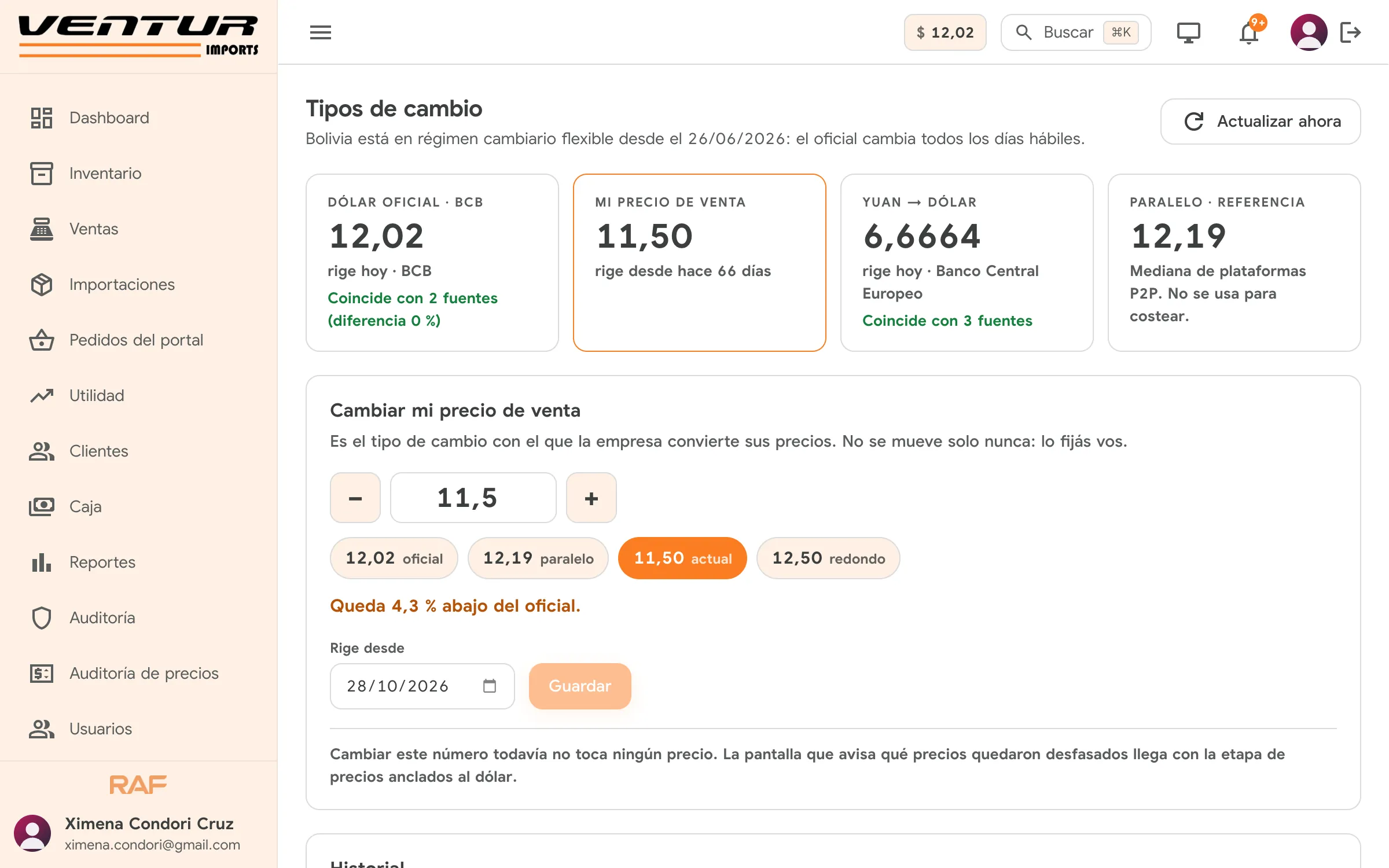Image resolution: width=1389 pixels, height=868 pixels.
Task: Click the Utilidad trending chart icon
Action: pyautogui.click(x=42, y=396)
